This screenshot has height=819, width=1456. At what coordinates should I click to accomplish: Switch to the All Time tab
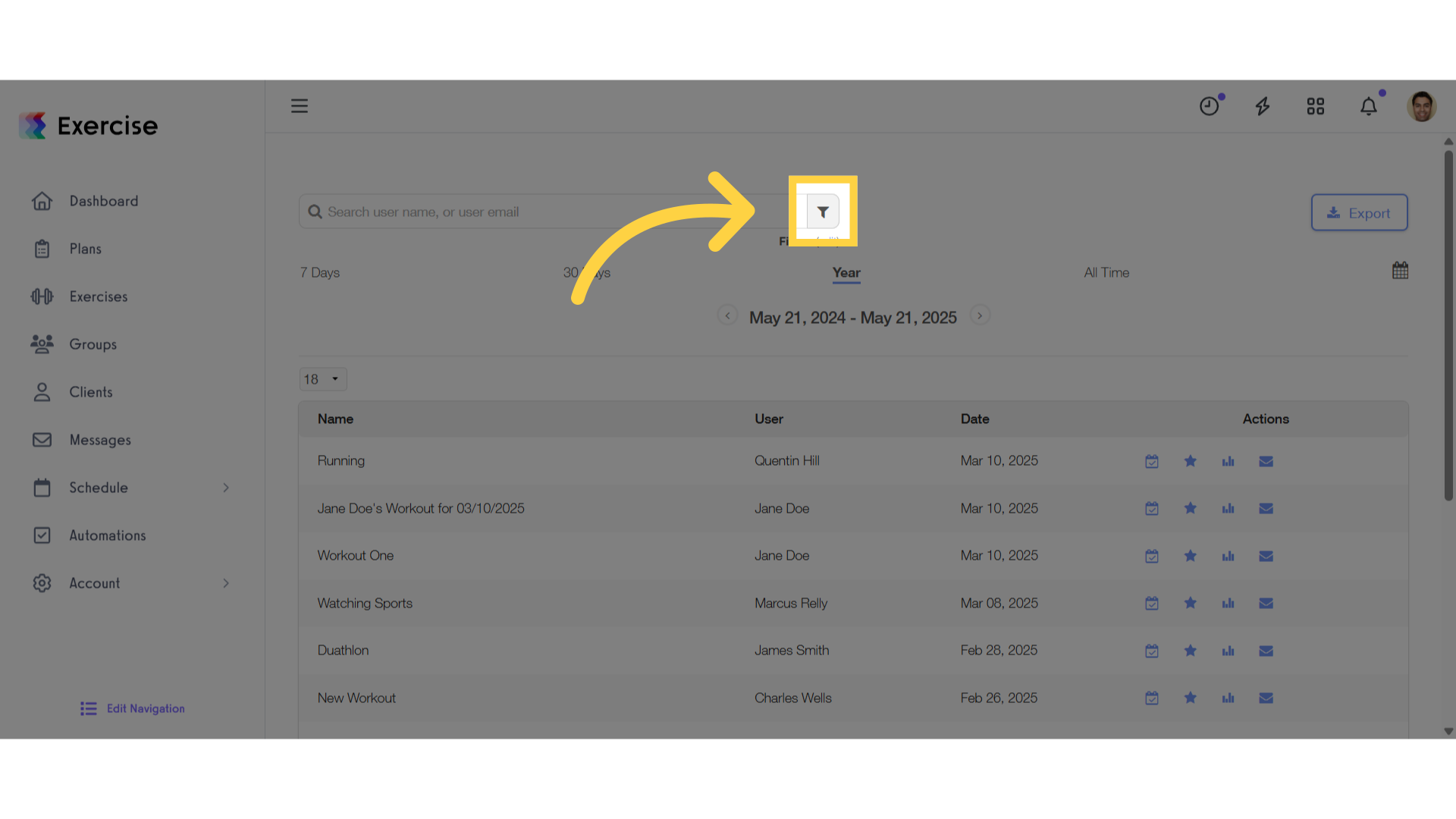(1106, 272)
